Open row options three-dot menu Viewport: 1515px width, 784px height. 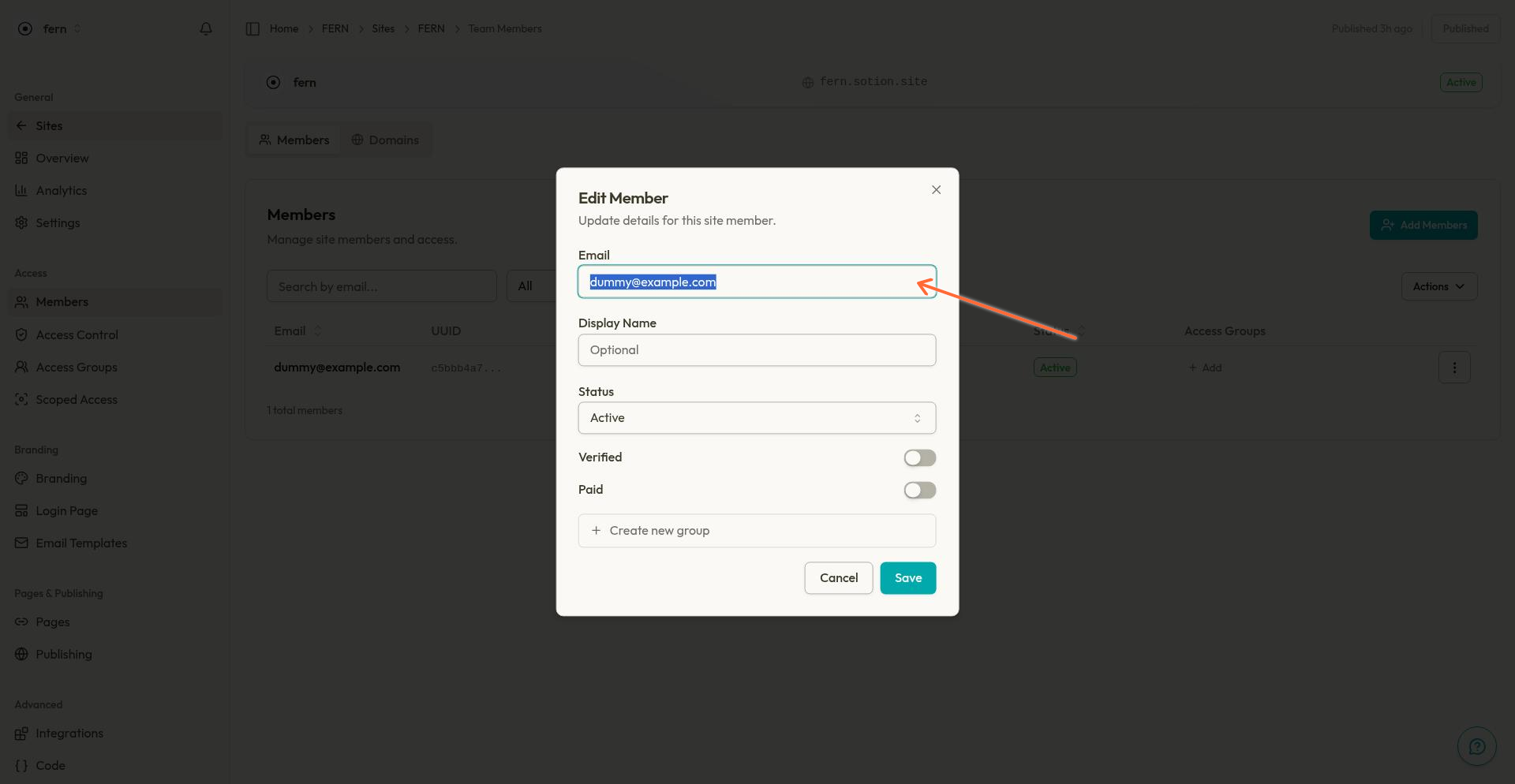[x=1454, y=368]
